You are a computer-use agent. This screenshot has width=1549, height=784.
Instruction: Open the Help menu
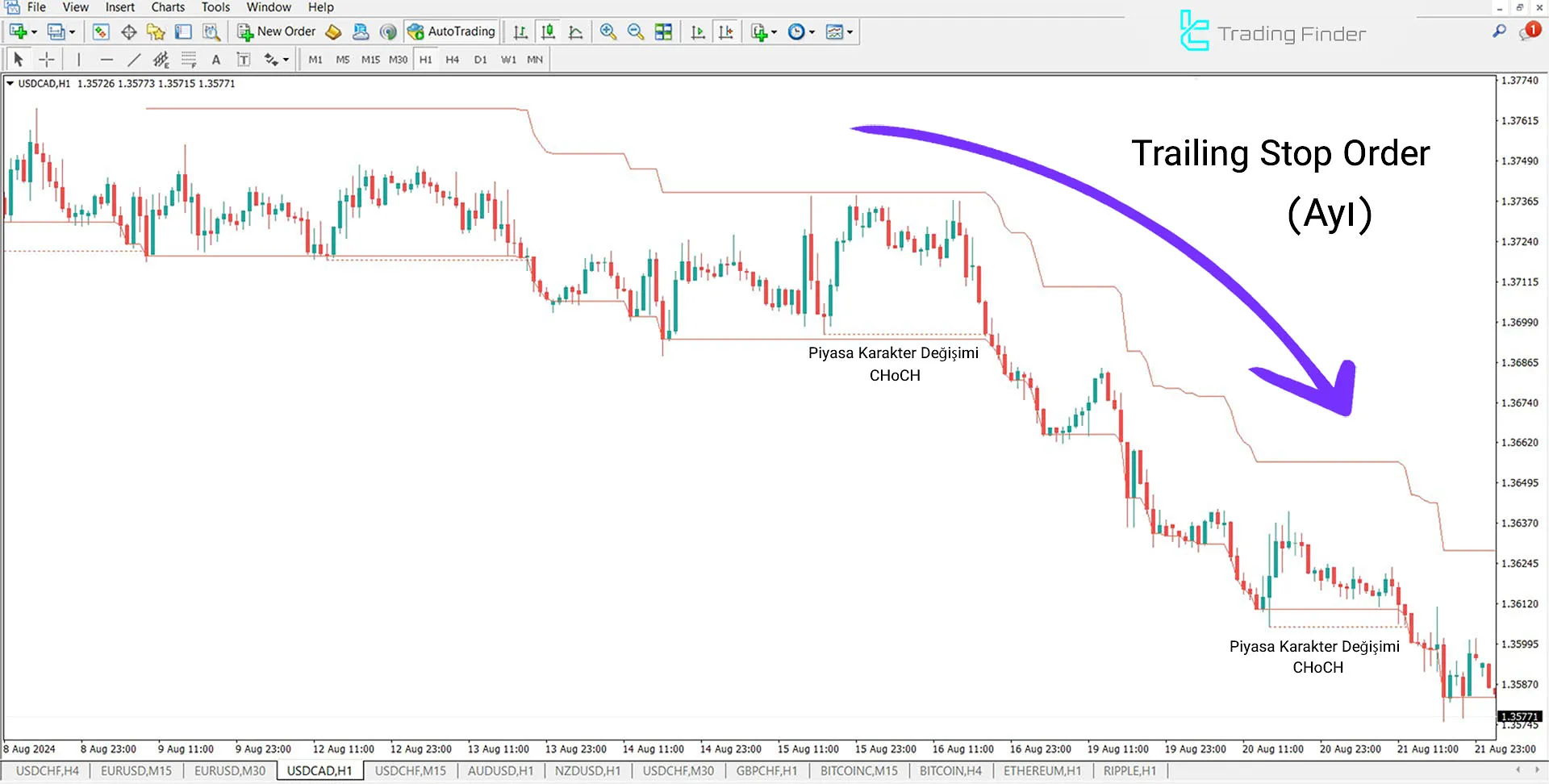[320, 7]
